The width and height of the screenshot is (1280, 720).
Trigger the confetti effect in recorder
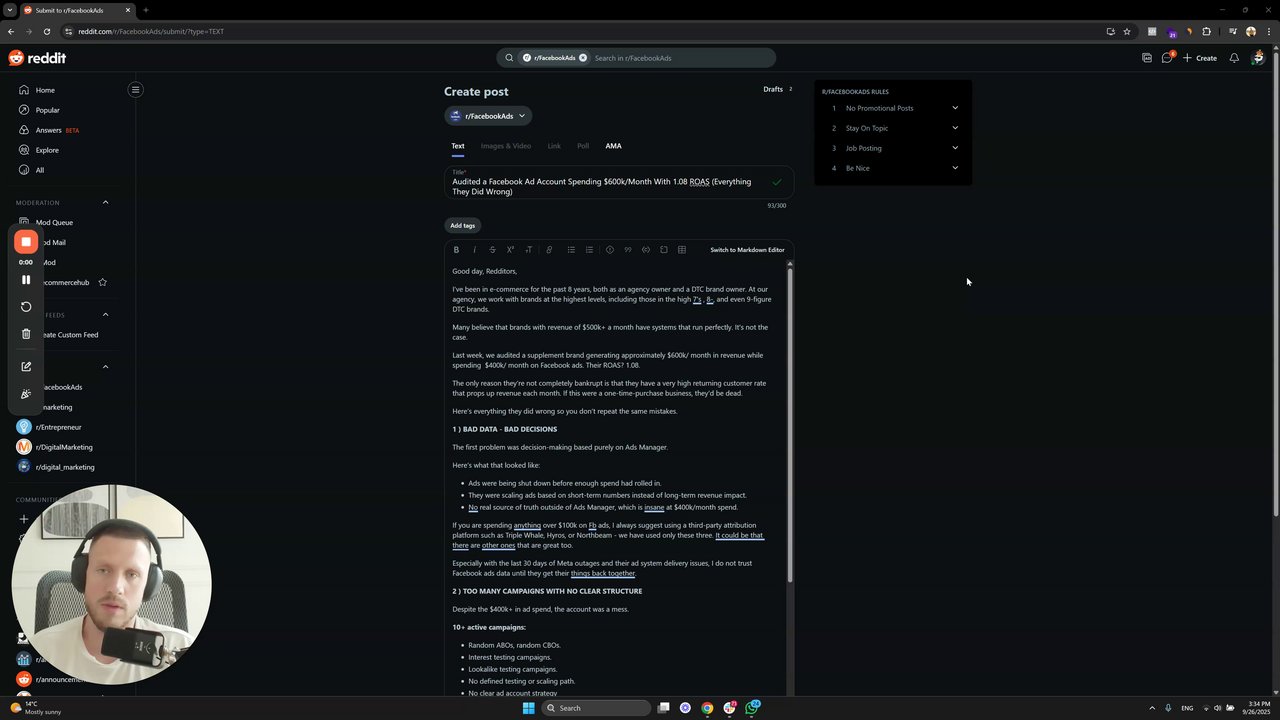[x=26, y=394]
